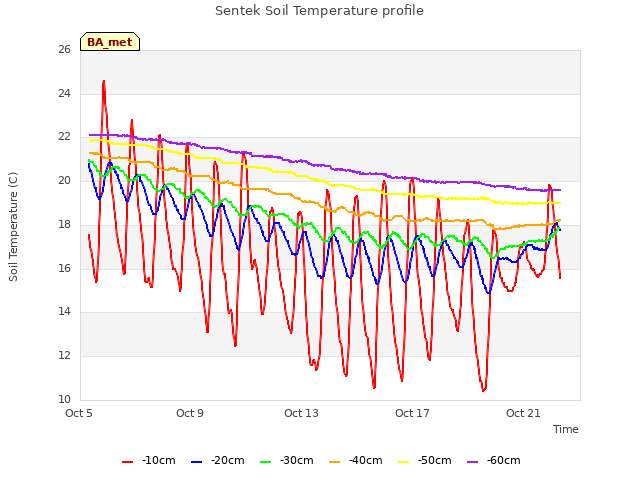Select the chart title Sentek Soil Temperature profile
Image resolution: width=640 pixels, height=480 pixels.
(319, 11)
